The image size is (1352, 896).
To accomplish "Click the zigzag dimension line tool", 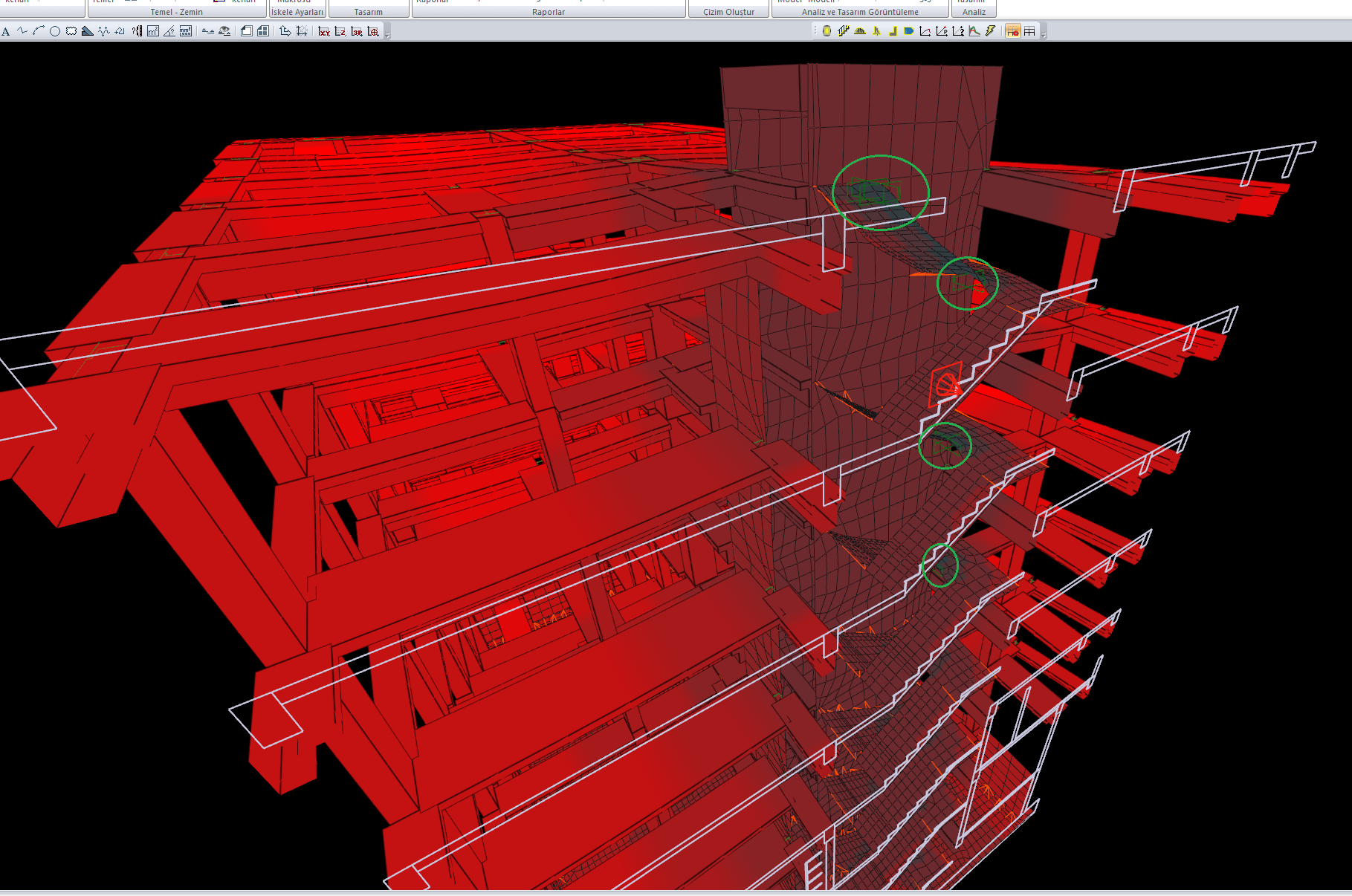I will point(104,31).
